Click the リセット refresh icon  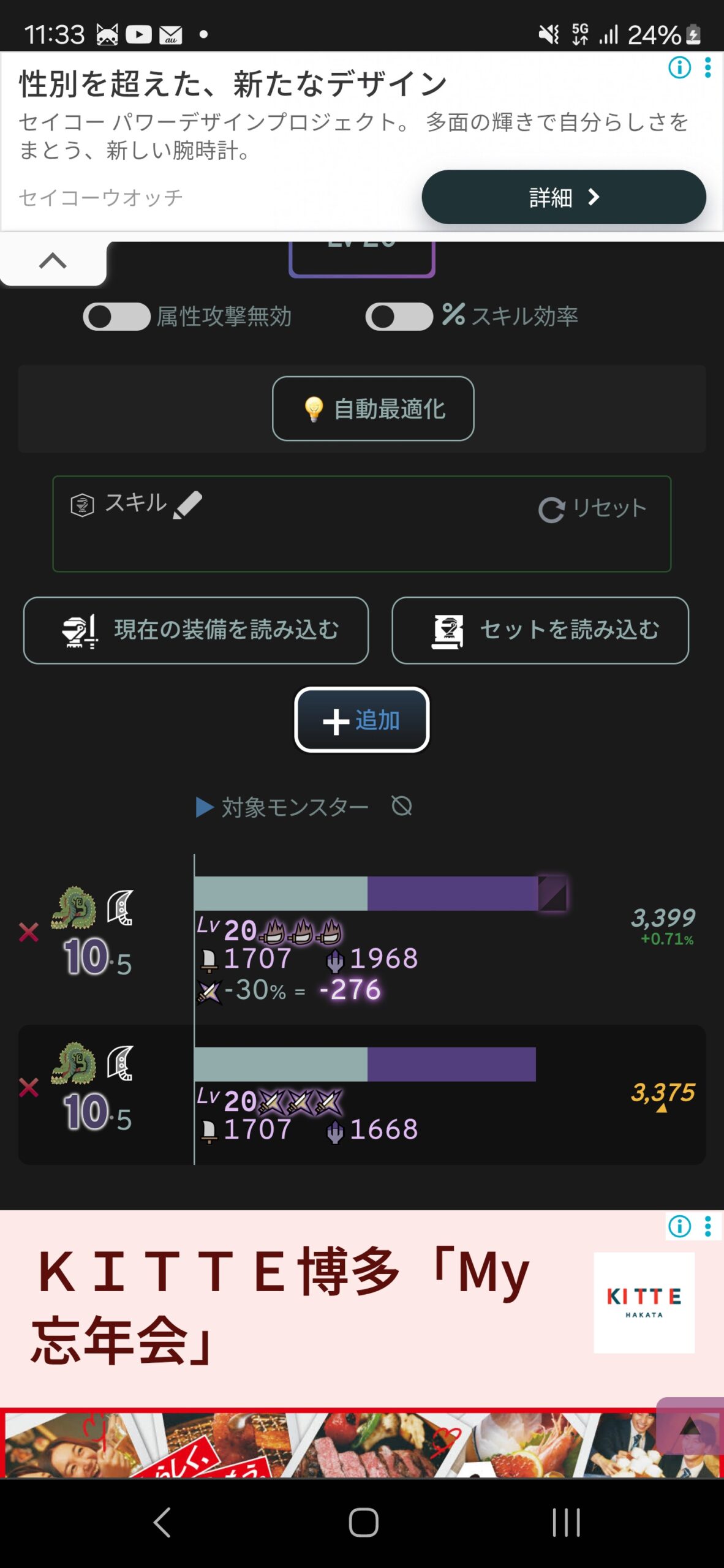[551, 510]
